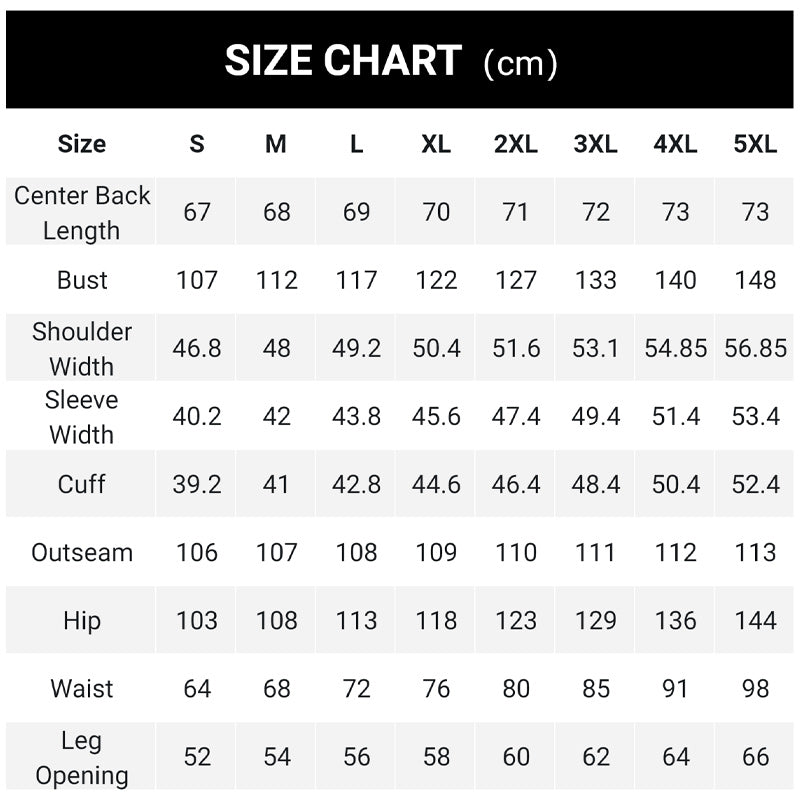This screenshot has height=800, width=800.
Task: Click the Center Back Length row label
Action: click(x=82, y=212)
